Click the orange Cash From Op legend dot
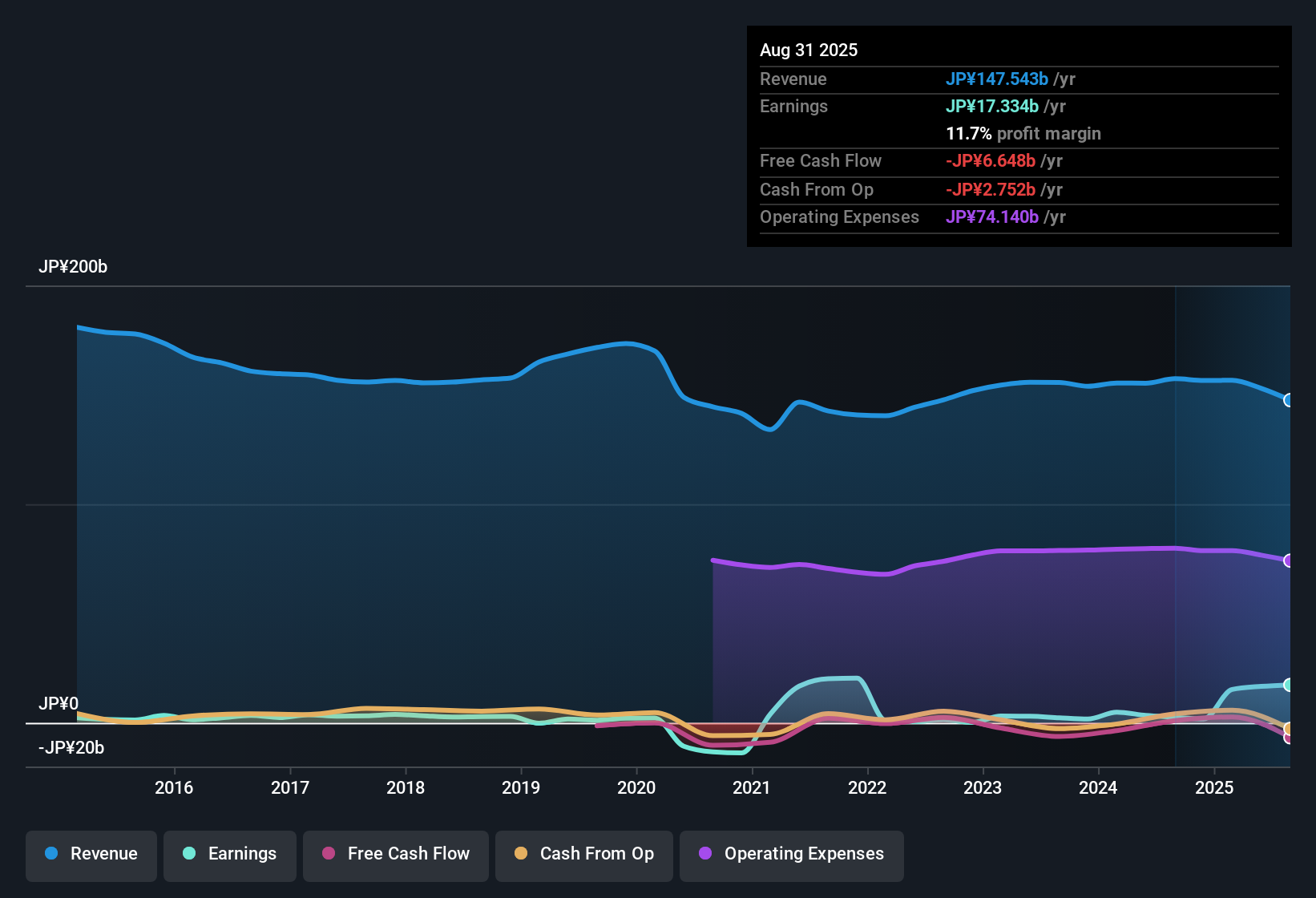 pyautogui.click(x=521, y=854)
